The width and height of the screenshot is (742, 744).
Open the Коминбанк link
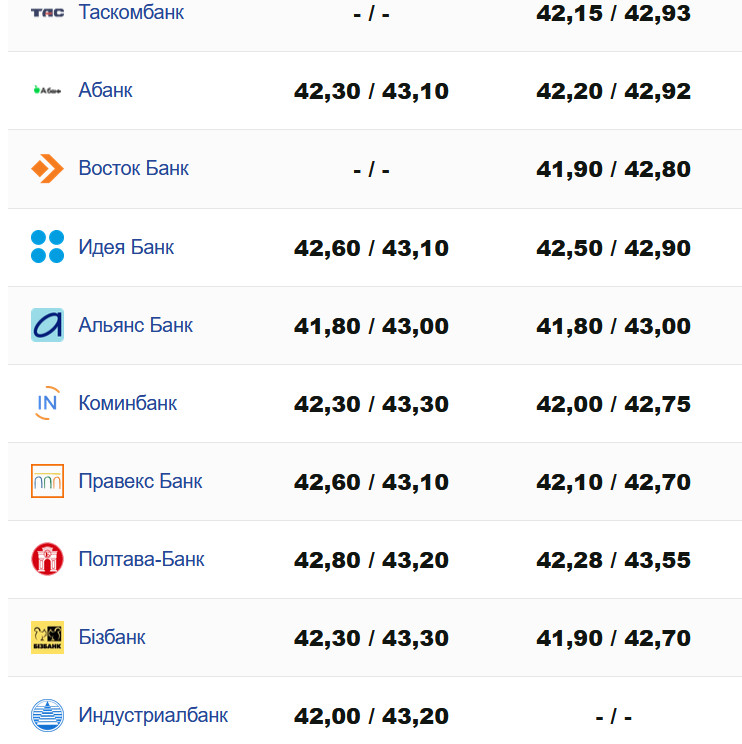(127, 403)
